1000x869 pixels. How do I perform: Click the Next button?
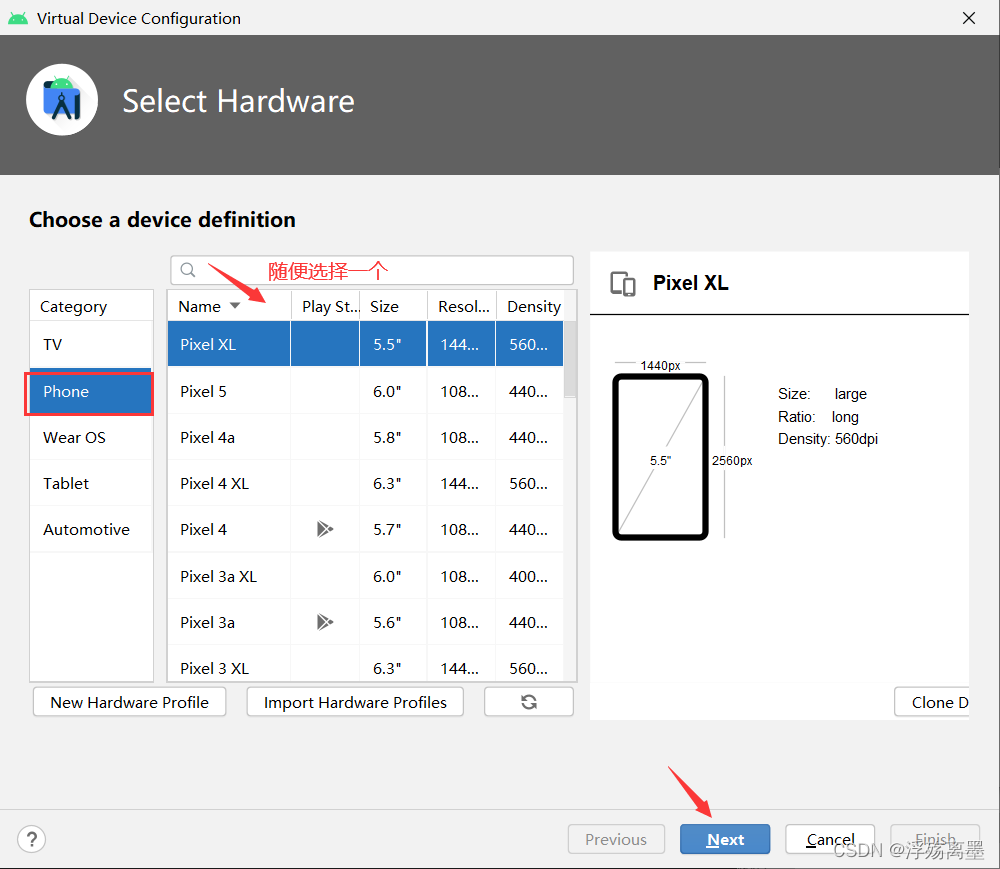pos(725,839)
